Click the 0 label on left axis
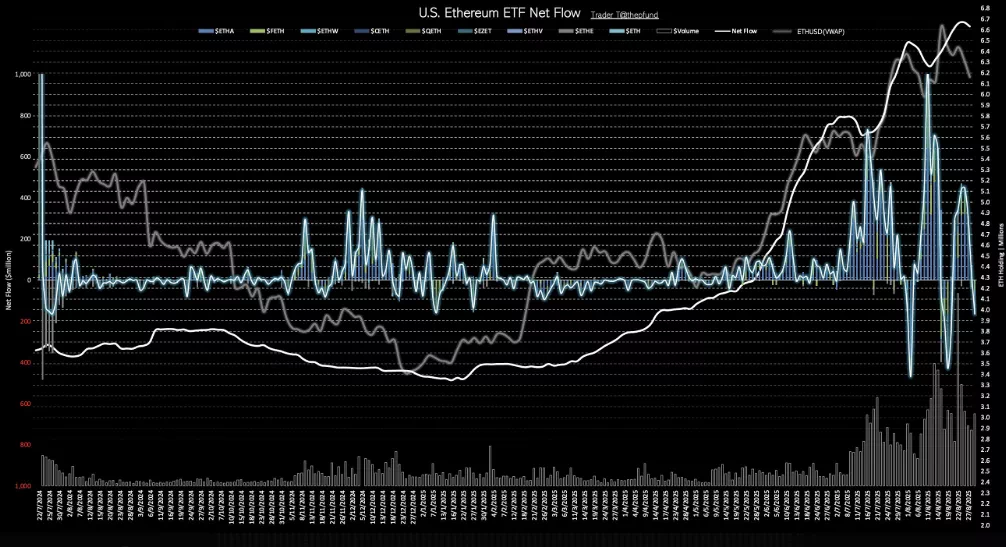1006x547 pixels. point(29,280)
